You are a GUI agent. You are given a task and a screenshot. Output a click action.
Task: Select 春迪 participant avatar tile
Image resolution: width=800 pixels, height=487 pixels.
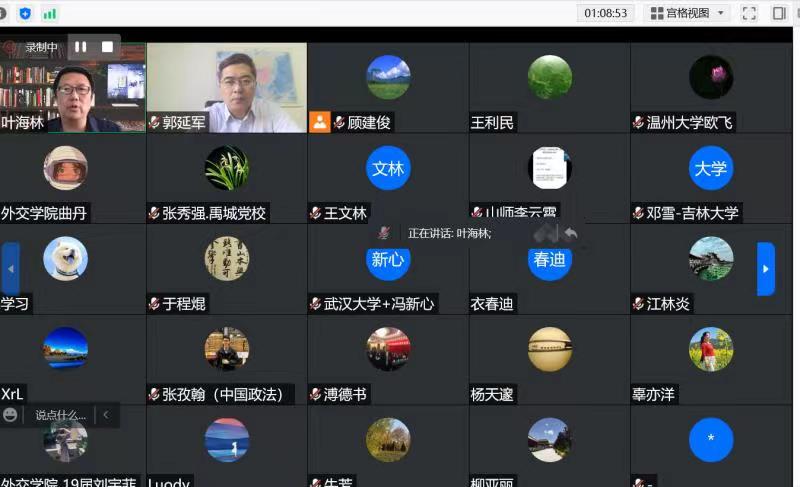tap(549, 259)
